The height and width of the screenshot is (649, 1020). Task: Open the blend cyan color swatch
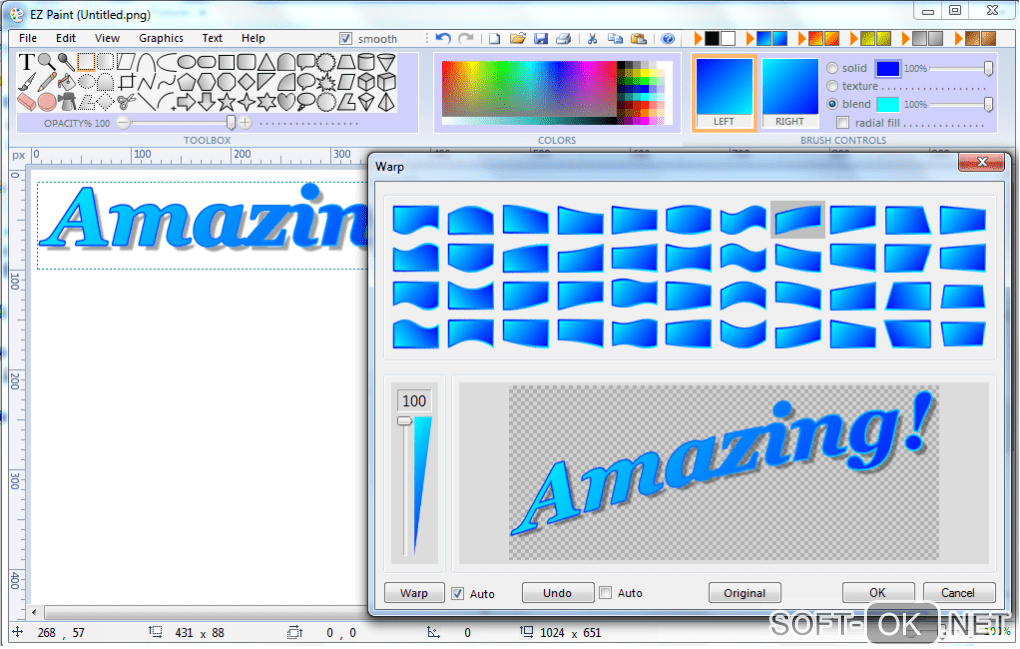(887, 104)
